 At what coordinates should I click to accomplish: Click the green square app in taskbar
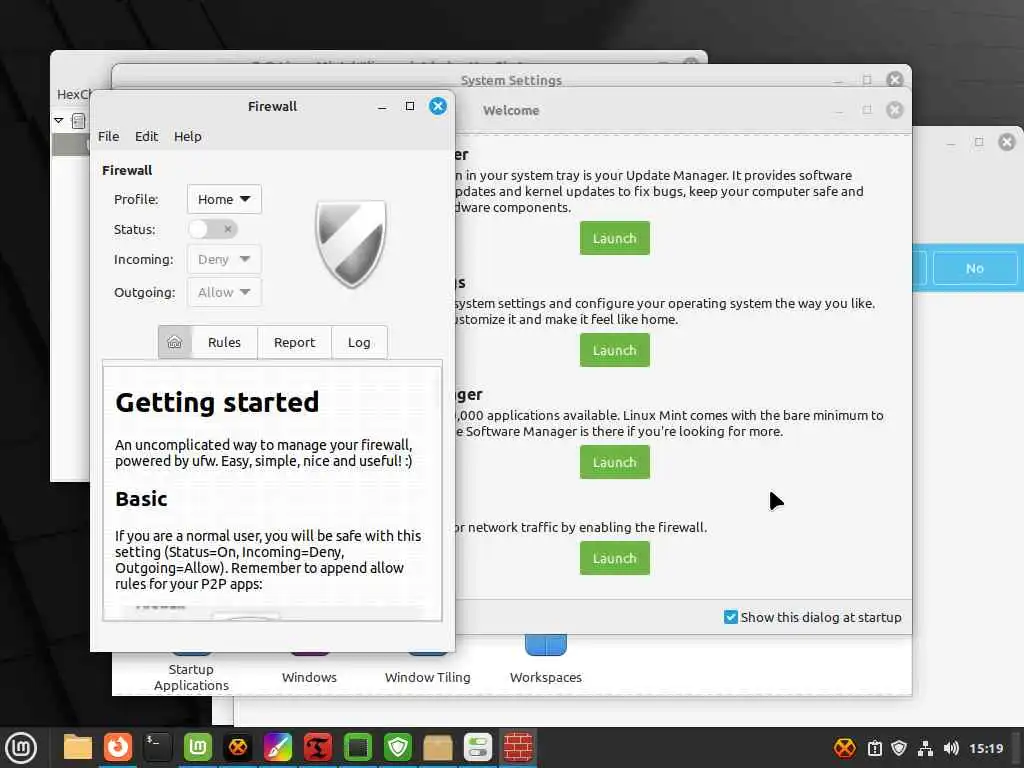[358, 748]
